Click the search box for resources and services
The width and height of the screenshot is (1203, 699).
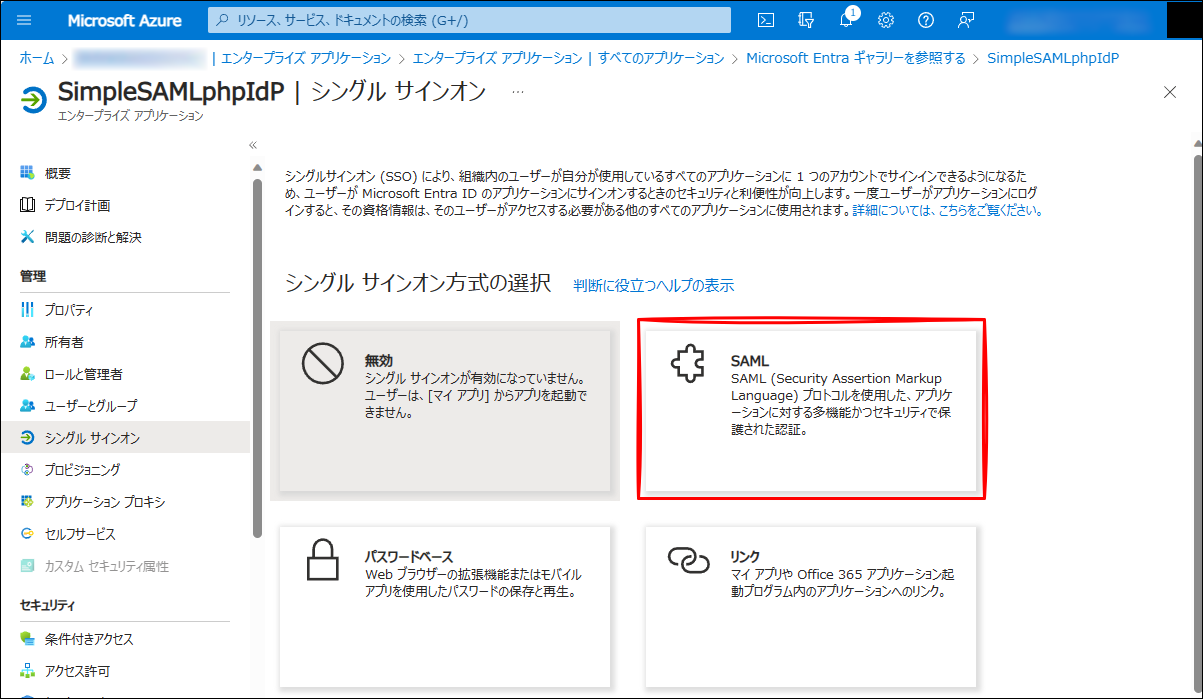point(470,20)
